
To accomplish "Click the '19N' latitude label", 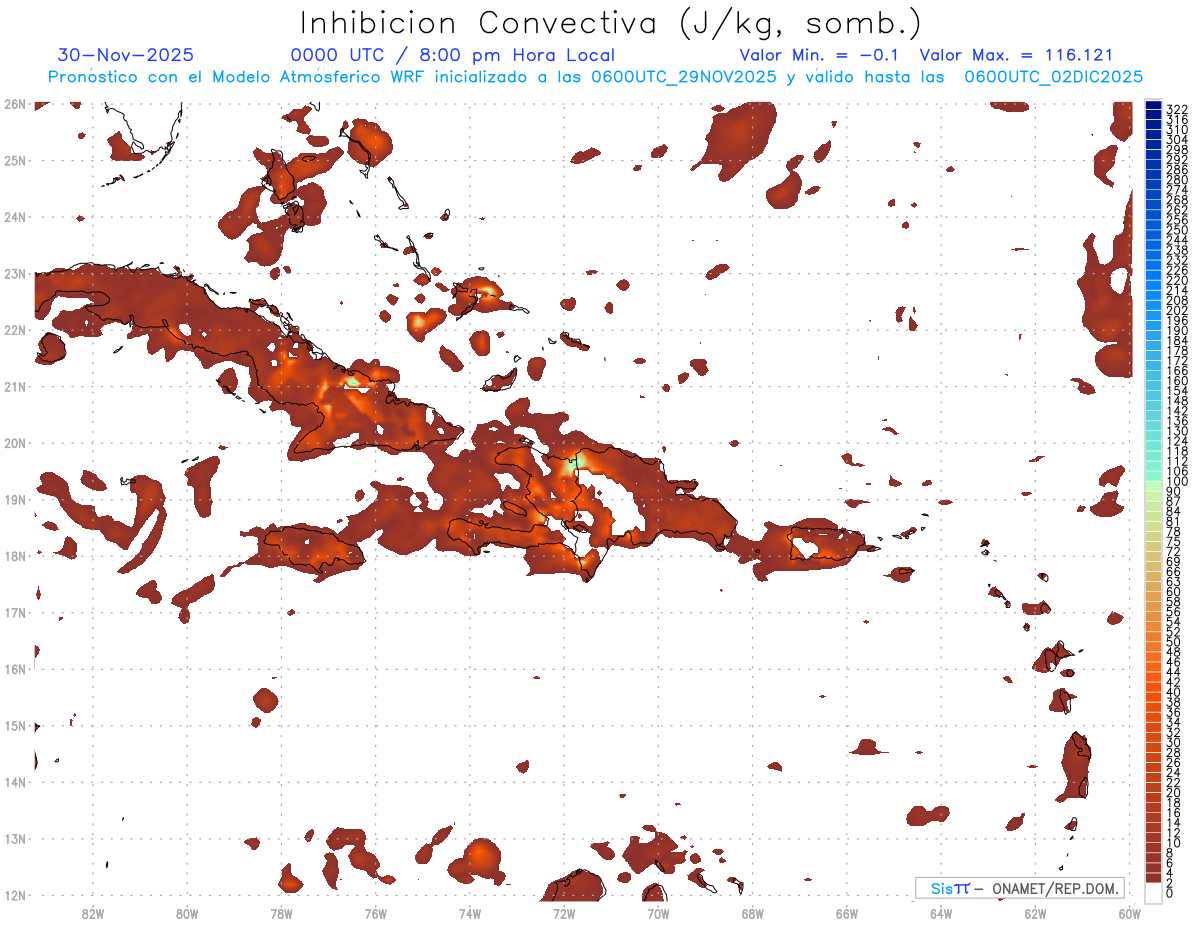I will (14, 499).
